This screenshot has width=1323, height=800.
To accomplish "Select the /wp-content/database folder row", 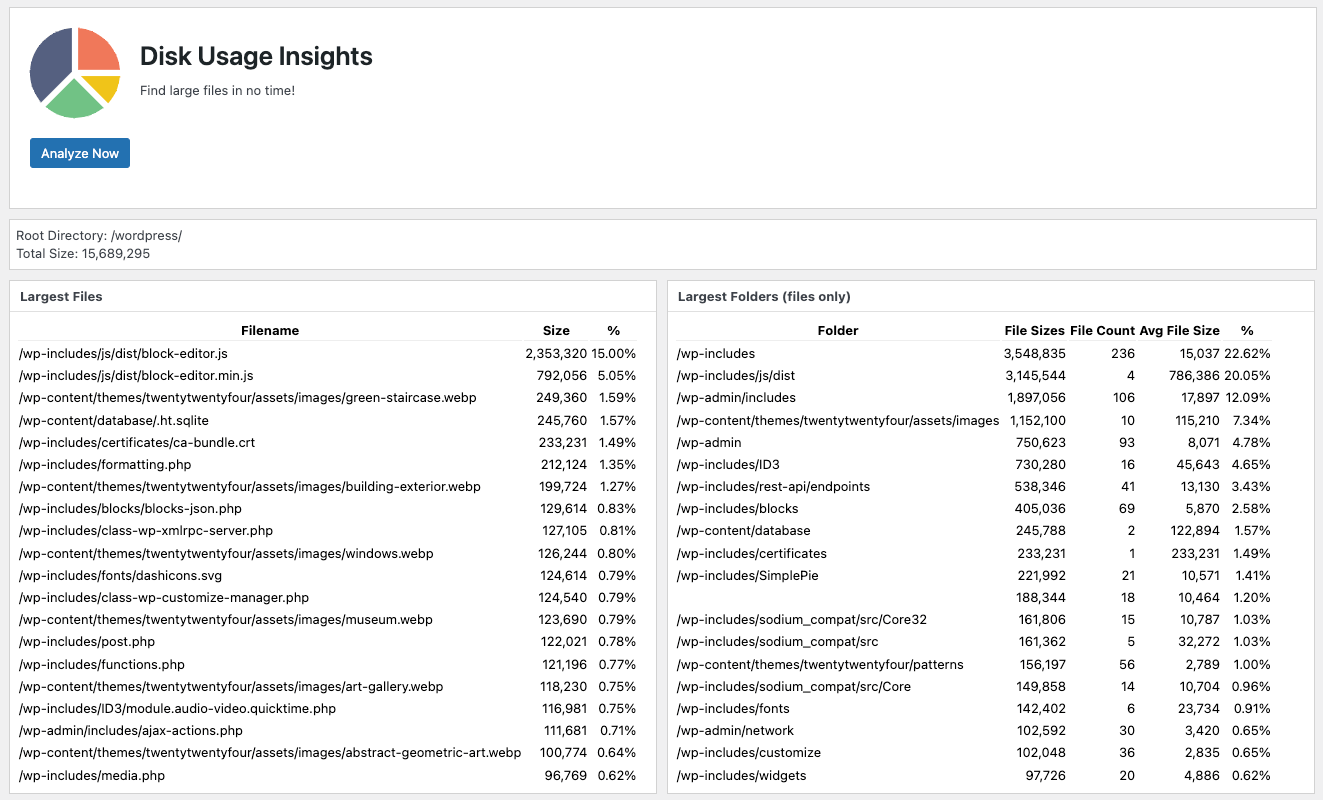I will (x=974, y=530).
